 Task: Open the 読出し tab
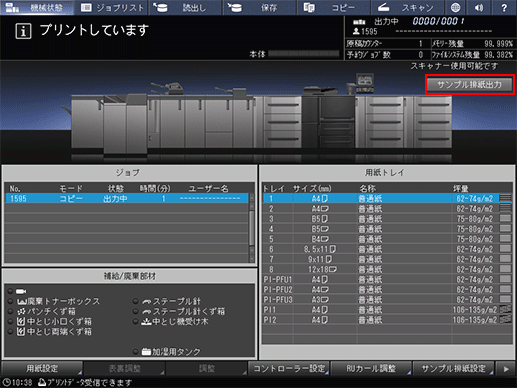click(x=185, y=7)
